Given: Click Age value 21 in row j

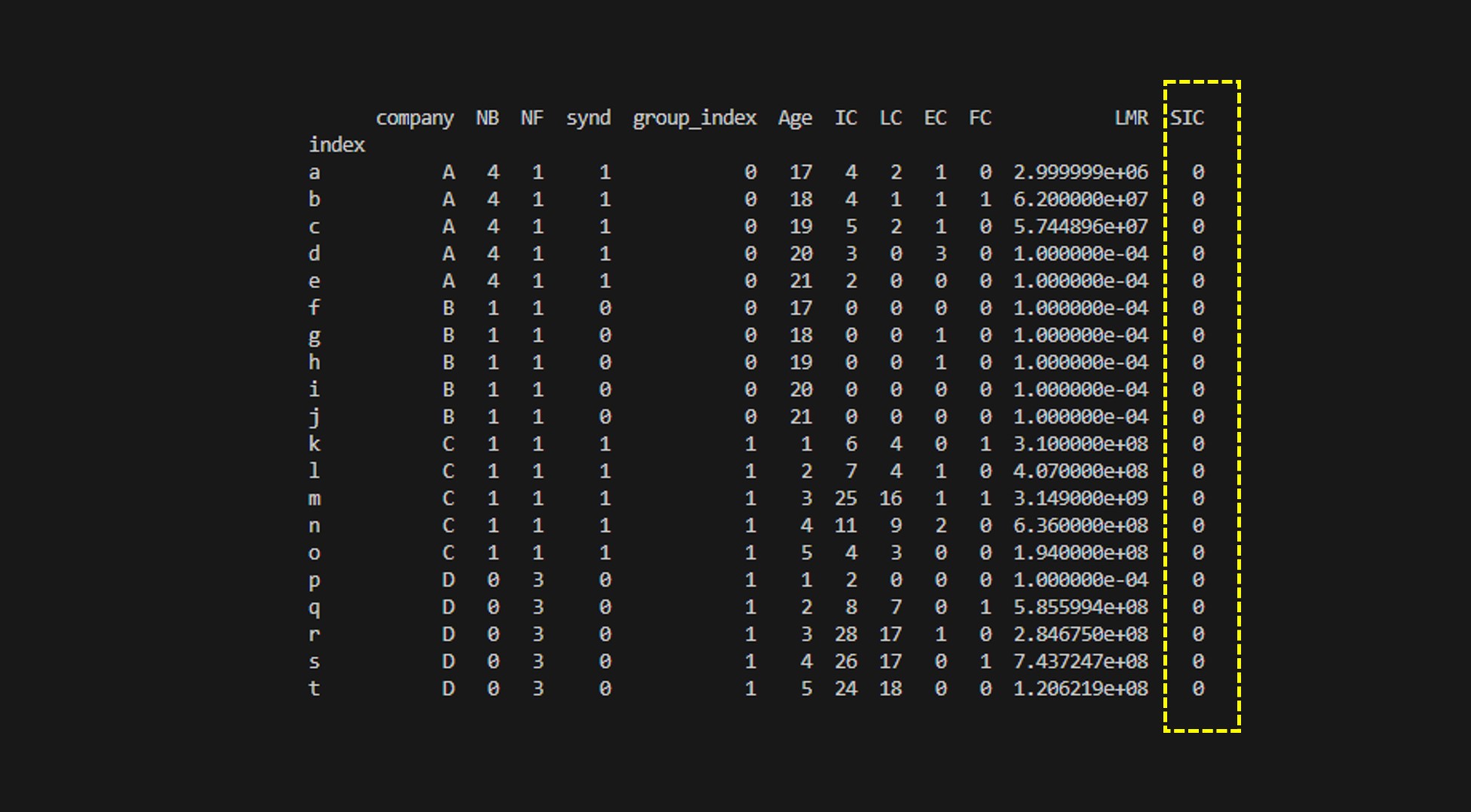Looking at the screenshot, I should point(801,417).
